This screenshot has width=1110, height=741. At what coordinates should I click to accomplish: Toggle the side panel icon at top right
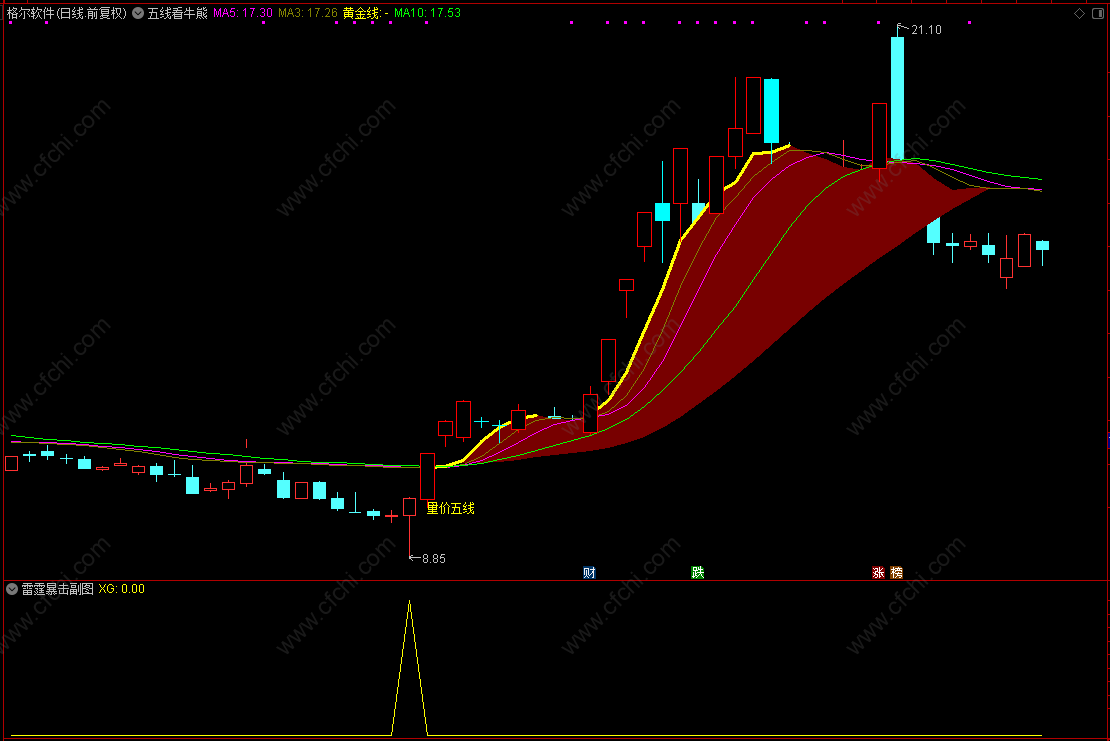click(x=1098, y=13)
